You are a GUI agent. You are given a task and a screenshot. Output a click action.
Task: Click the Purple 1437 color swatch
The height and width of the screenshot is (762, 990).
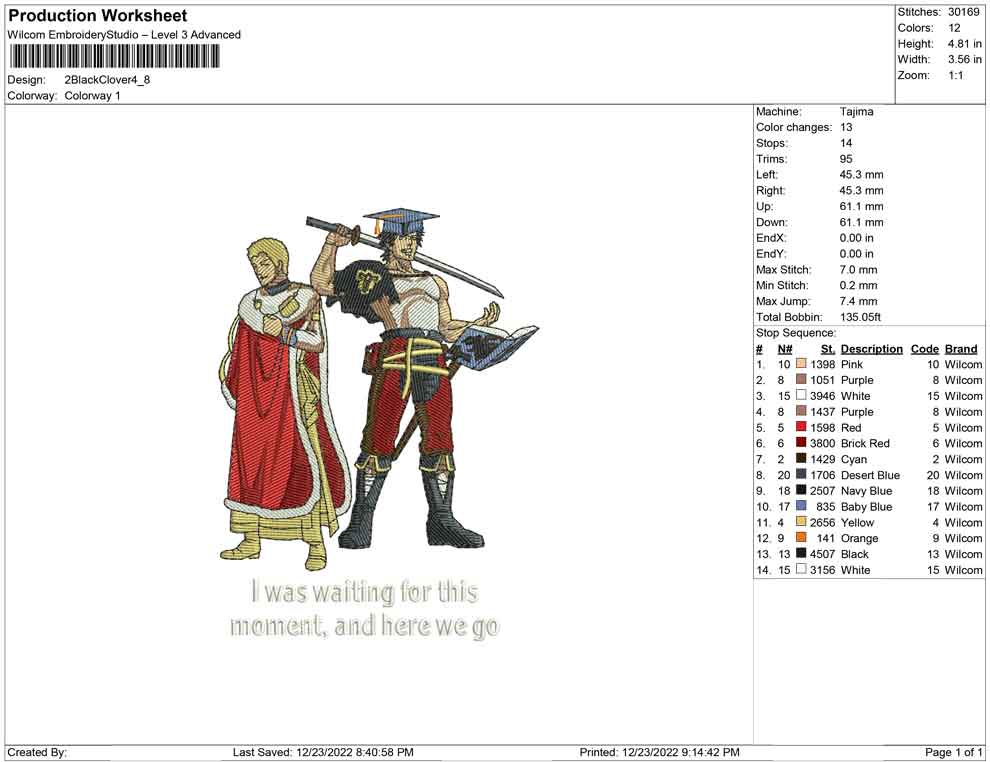[801, 411]
